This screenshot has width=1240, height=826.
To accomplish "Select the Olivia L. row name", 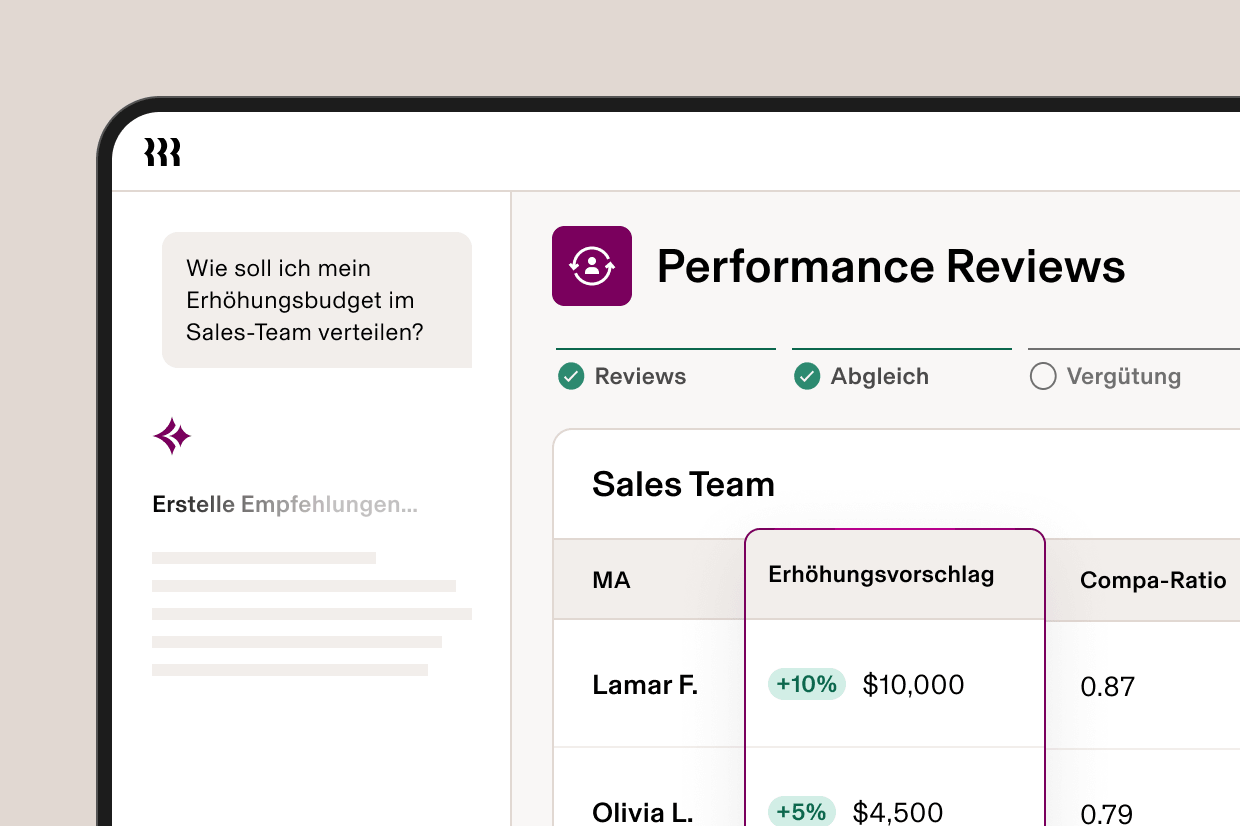I will click(642, 812).
